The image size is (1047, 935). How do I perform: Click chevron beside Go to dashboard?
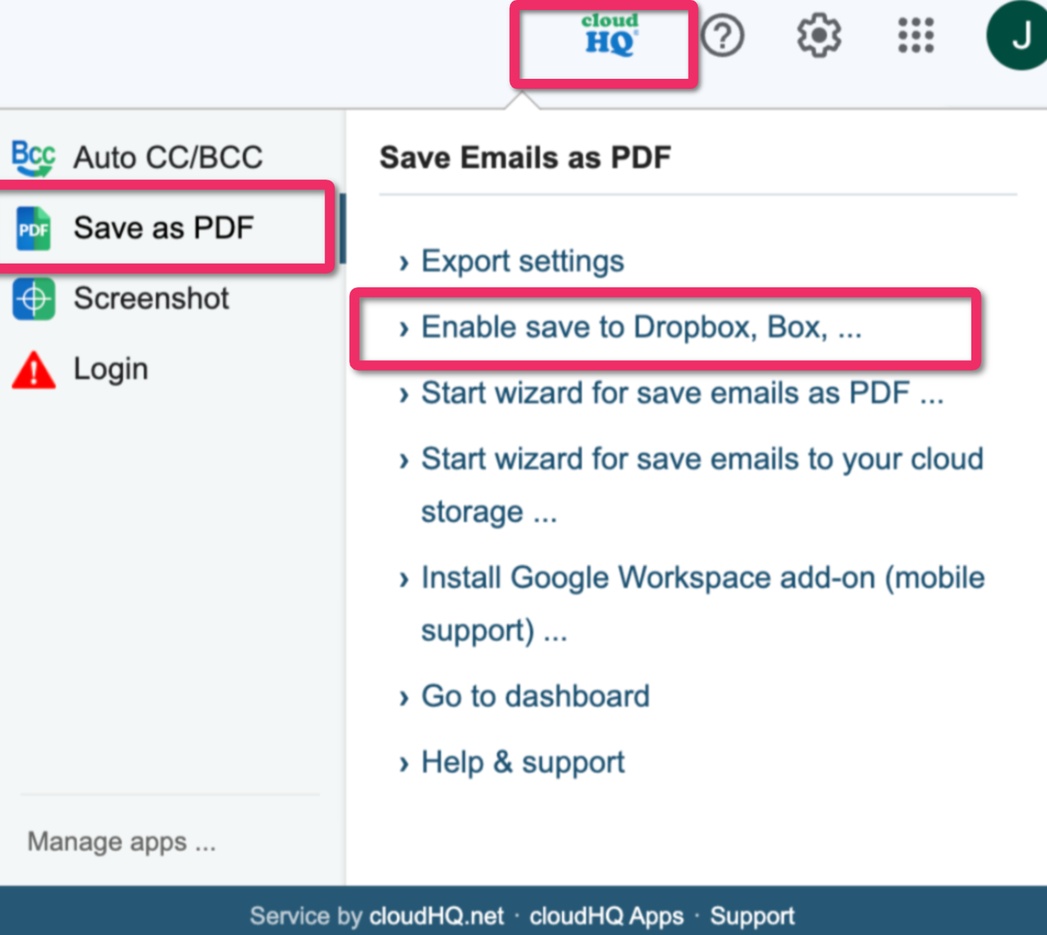[x=403, y=697]
